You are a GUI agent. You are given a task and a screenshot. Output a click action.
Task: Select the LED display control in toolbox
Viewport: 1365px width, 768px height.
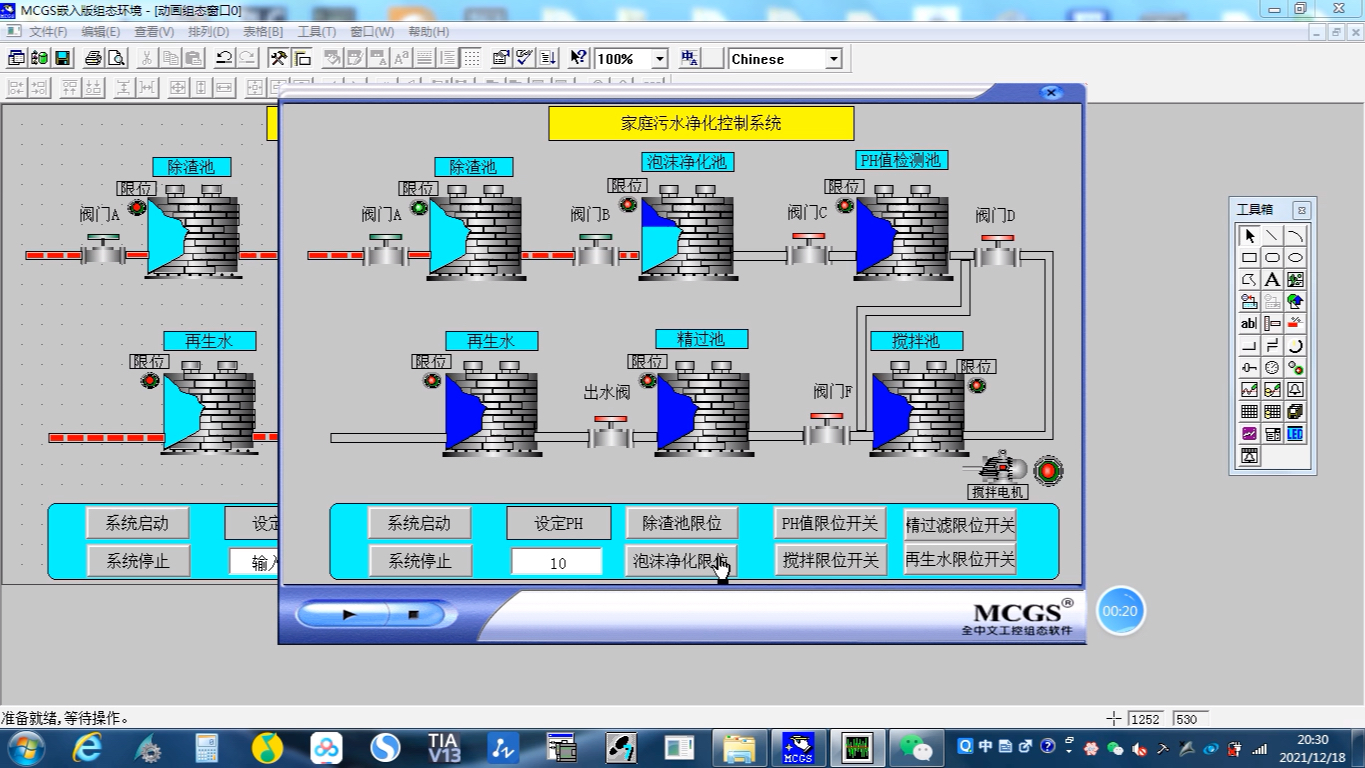click(1293, 432)
